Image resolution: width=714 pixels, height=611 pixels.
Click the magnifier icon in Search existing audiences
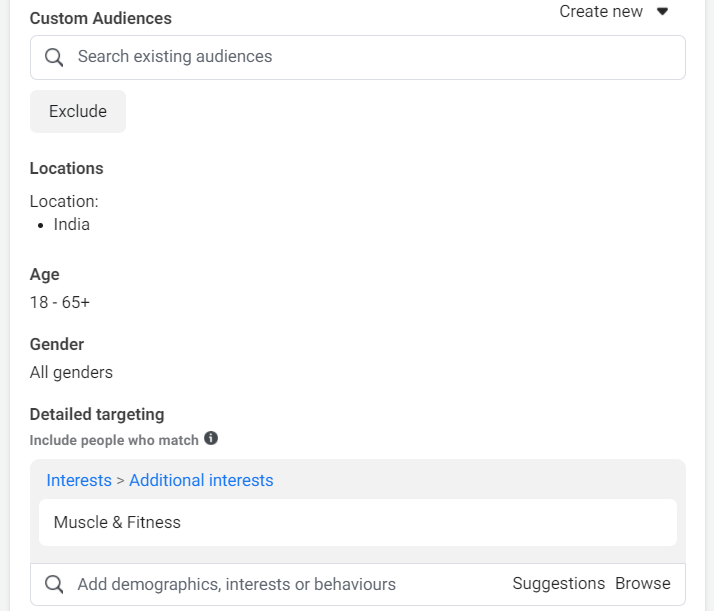pyautogui.click(x=54, y=57)
